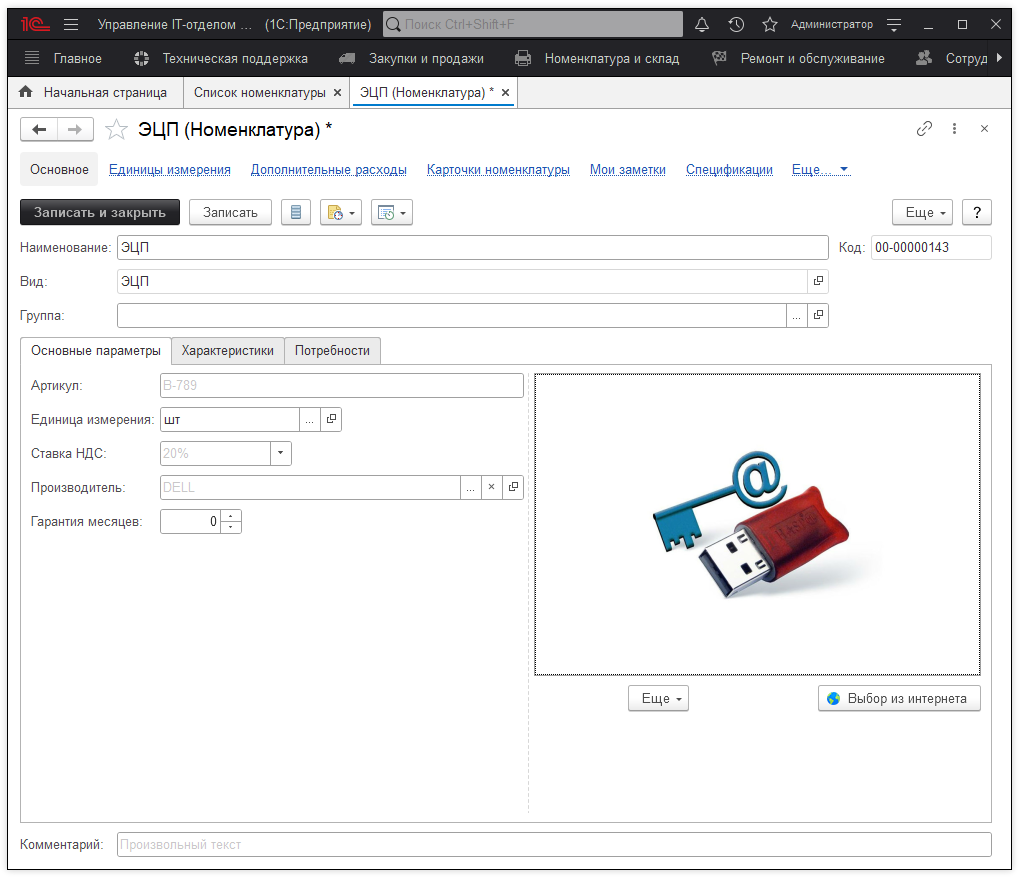Image resolution: width=1019 pixels, height=877 pixels.
Task: Click the notifications bell icon
Action: point(702,24)
